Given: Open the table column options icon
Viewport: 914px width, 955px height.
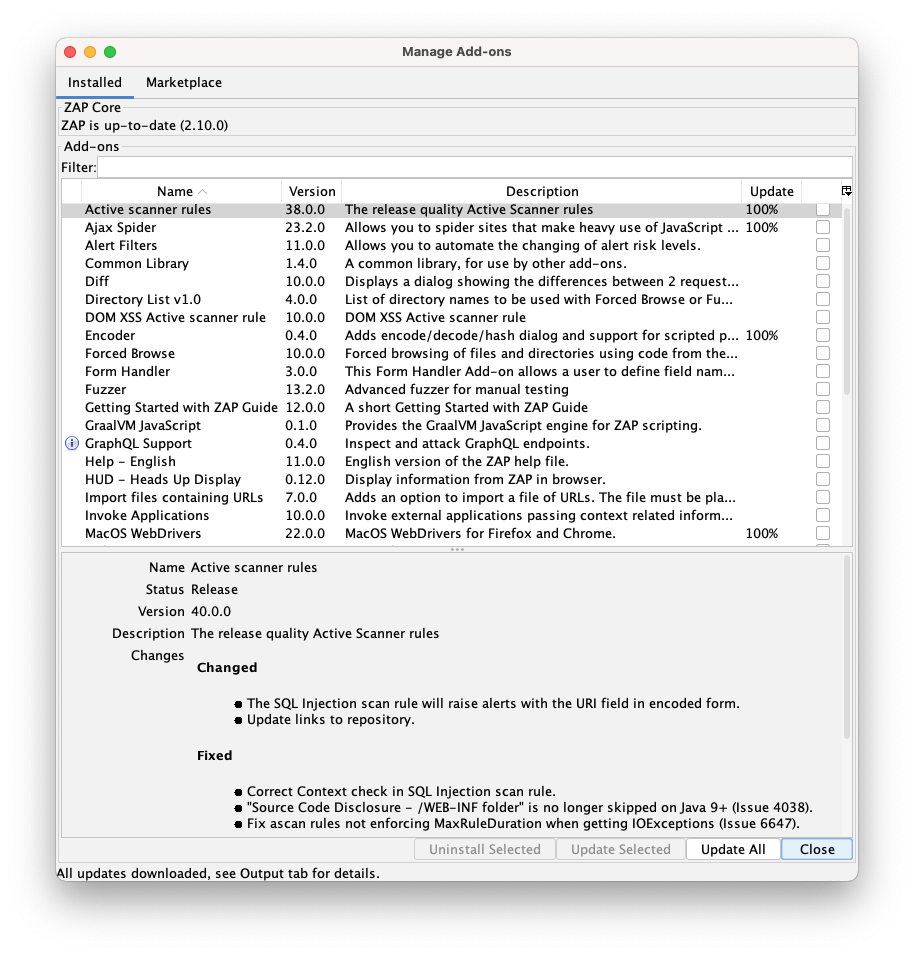Looking at the screenshot, I should (x=846, y=190).
